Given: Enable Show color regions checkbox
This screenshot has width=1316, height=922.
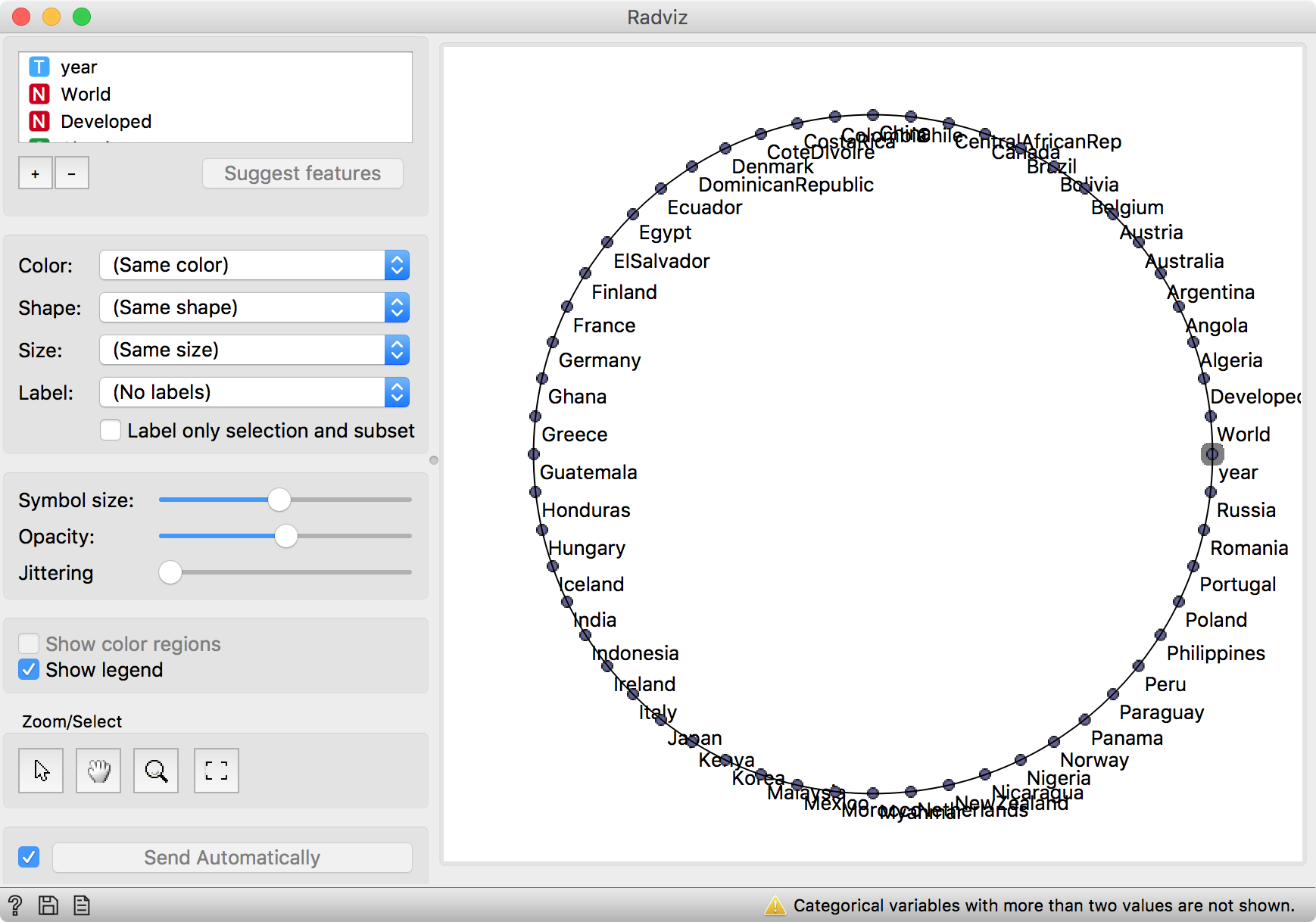Looking at the screenshot, I should pos(29,644).
